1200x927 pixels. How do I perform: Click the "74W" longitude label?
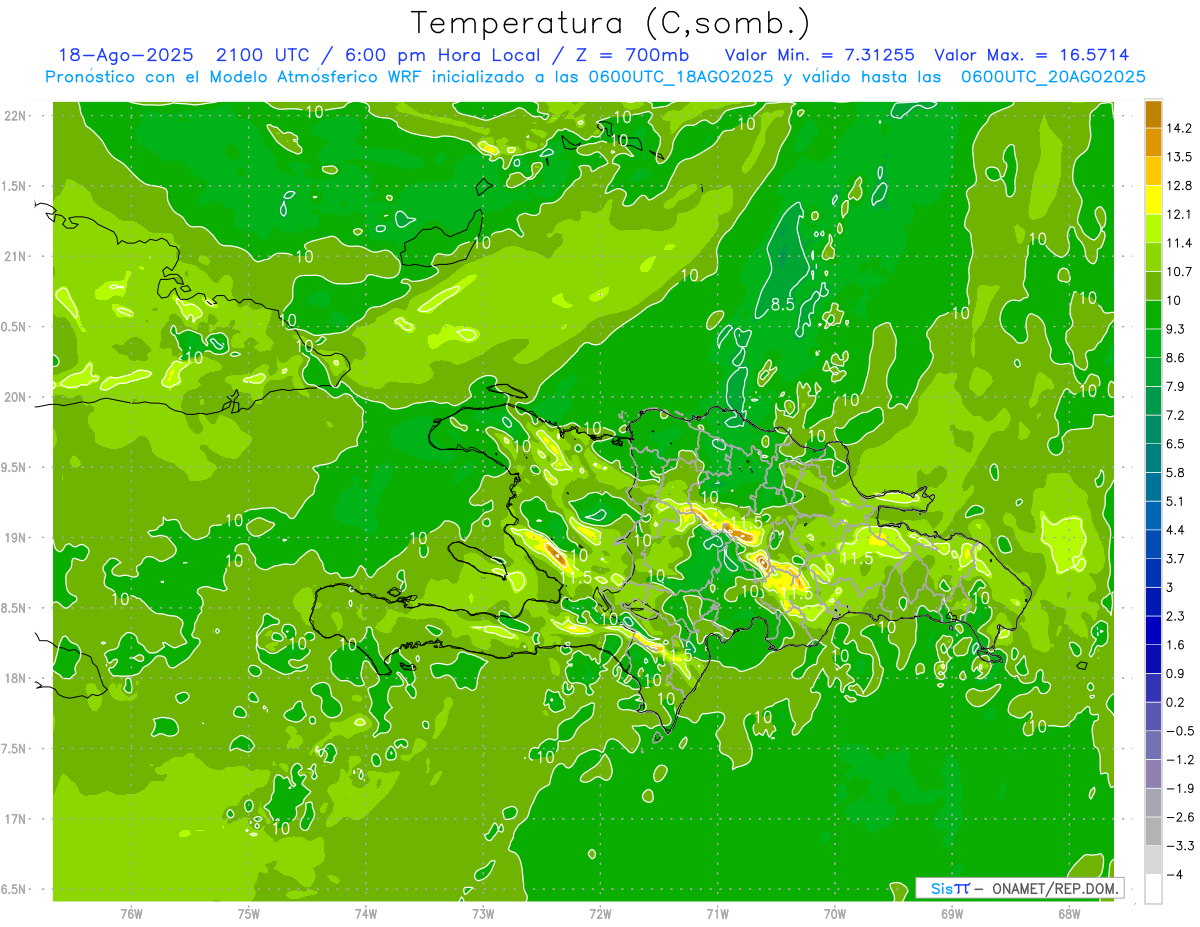point(365,914)
